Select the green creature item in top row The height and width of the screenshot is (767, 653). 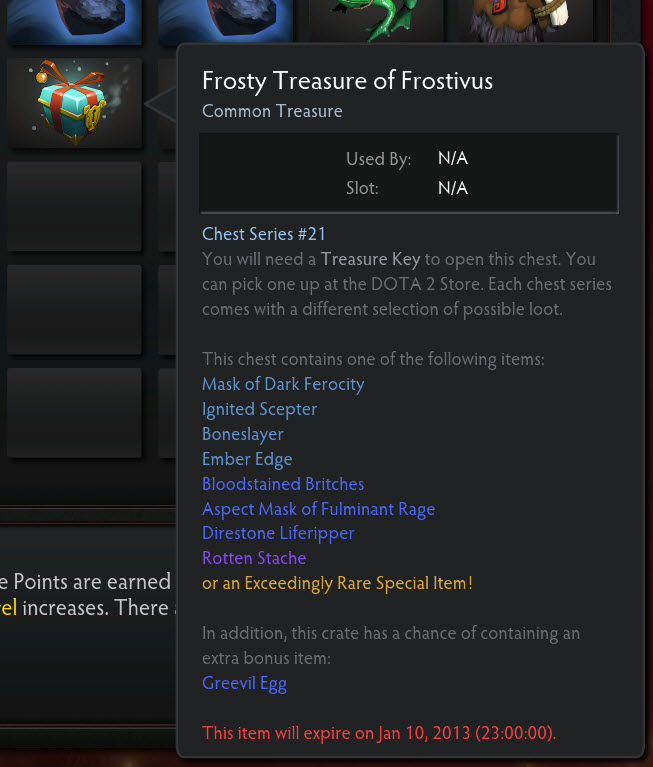coord(375,20)
